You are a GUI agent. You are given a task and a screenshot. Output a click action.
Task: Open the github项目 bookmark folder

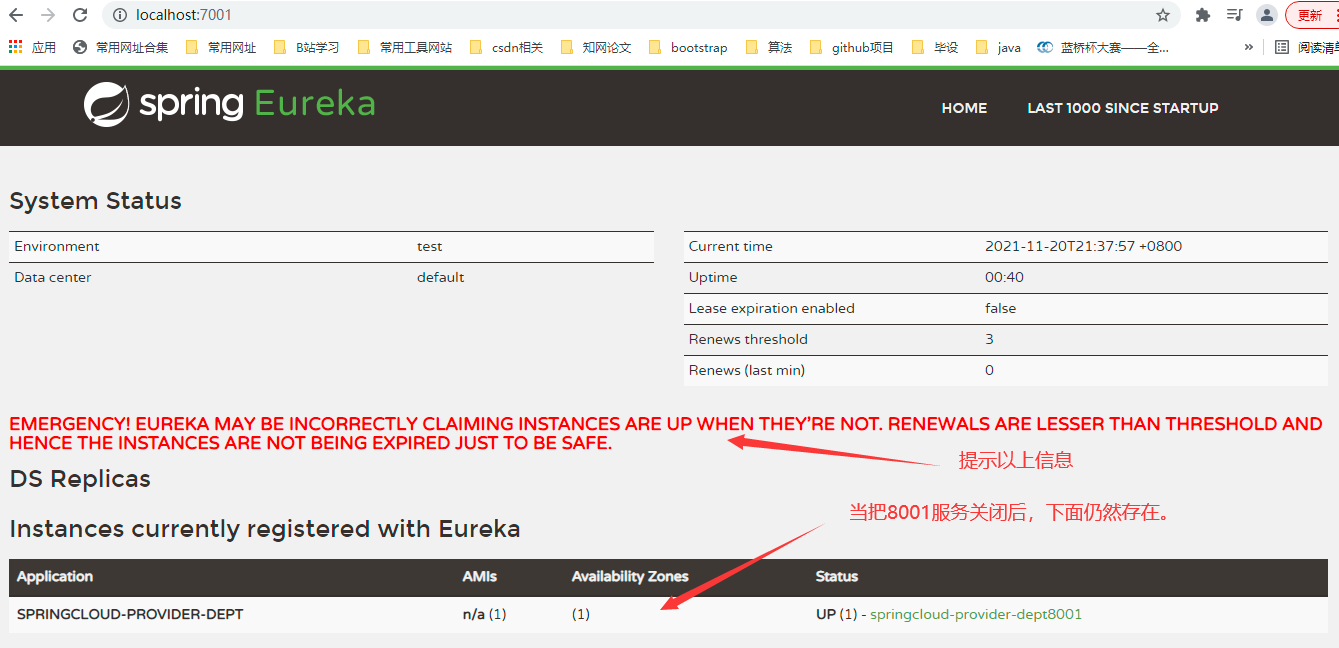click(x=852, y=47)
